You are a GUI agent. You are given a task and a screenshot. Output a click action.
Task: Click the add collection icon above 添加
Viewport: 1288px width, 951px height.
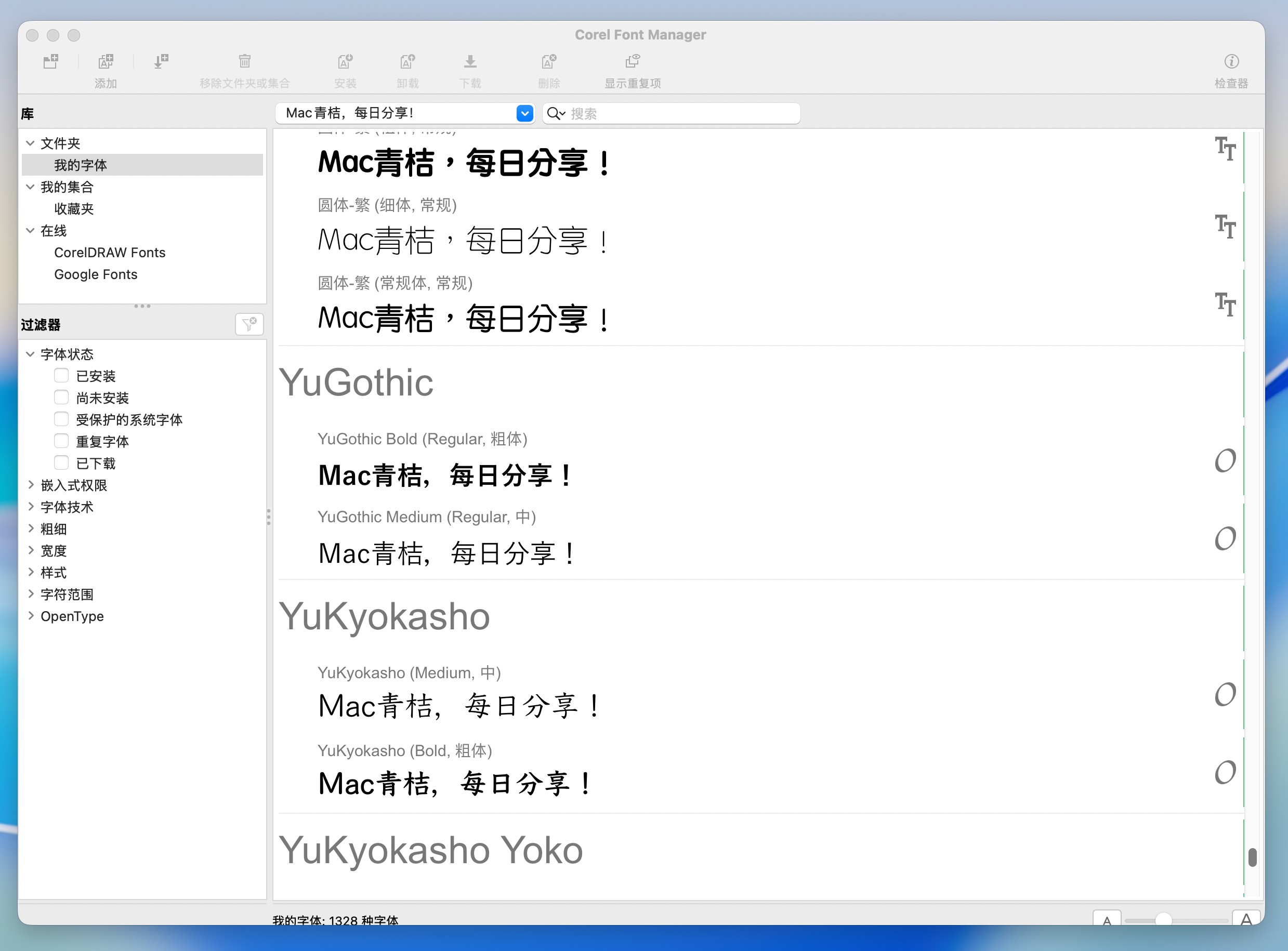point(106,61)
